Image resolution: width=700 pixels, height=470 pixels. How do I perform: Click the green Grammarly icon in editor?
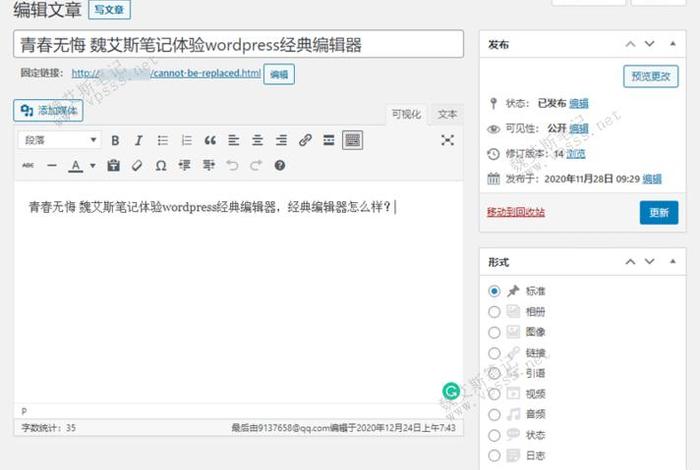[x=451, y=391]
